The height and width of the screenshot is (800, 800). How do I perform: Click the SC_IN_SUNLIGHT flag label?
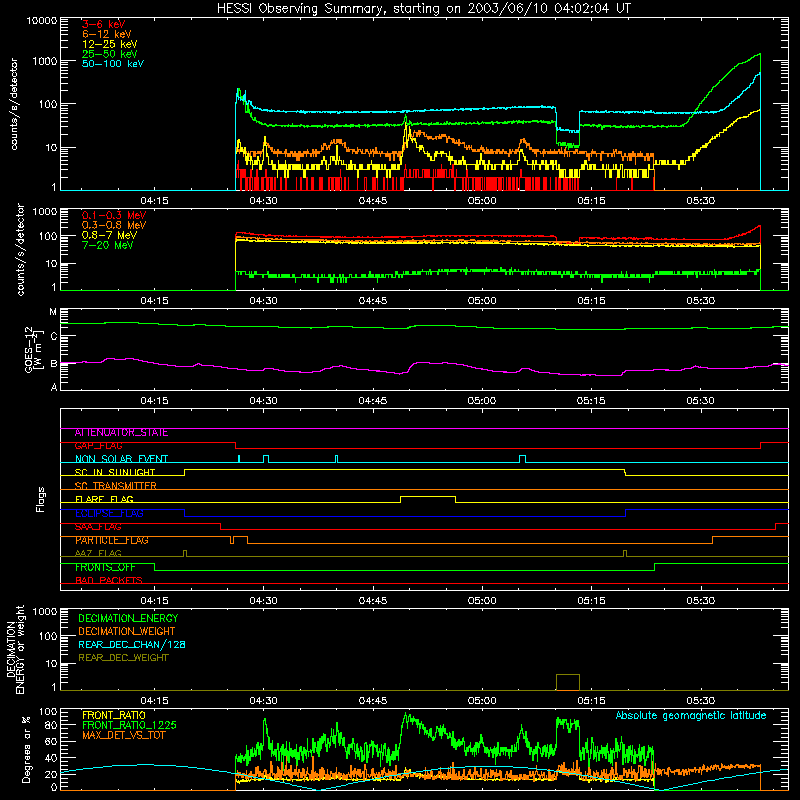tap(115, 472)
